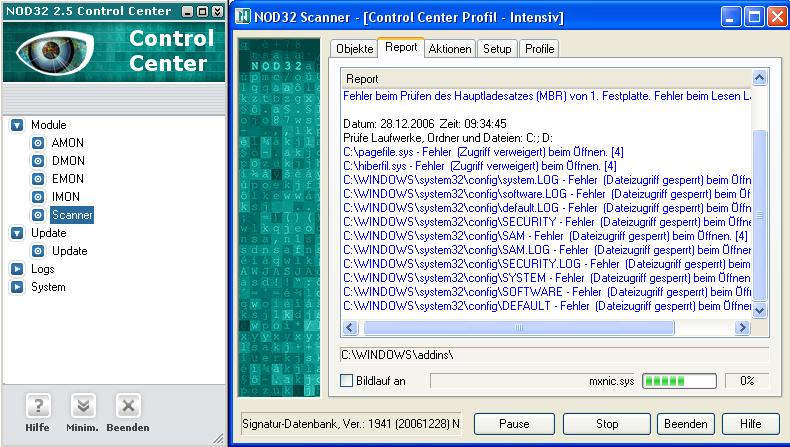This screenshot has width=790, height=447.
Task: Click the NOD32 Scanner title bar icon
Action: [243, 17]
